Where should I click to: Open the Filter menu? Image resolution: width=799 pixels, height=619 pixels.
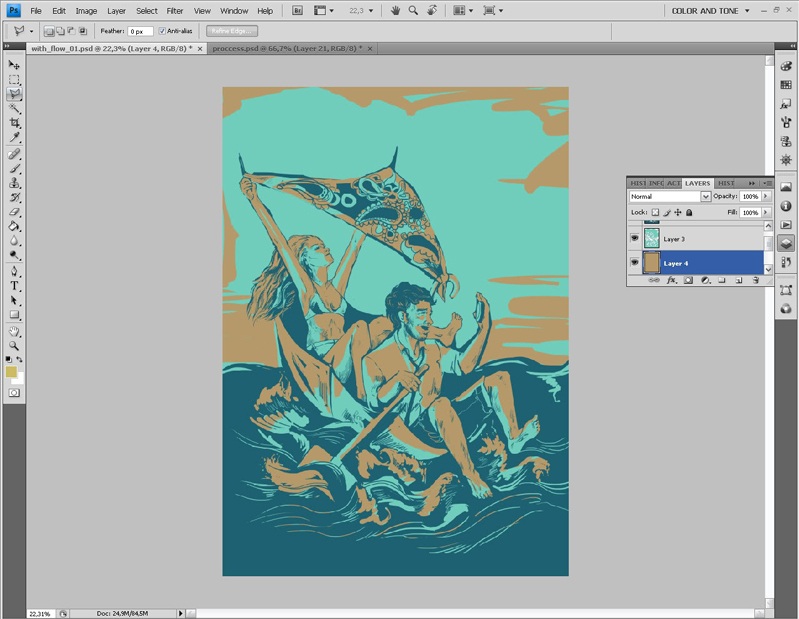click(175, 11)
